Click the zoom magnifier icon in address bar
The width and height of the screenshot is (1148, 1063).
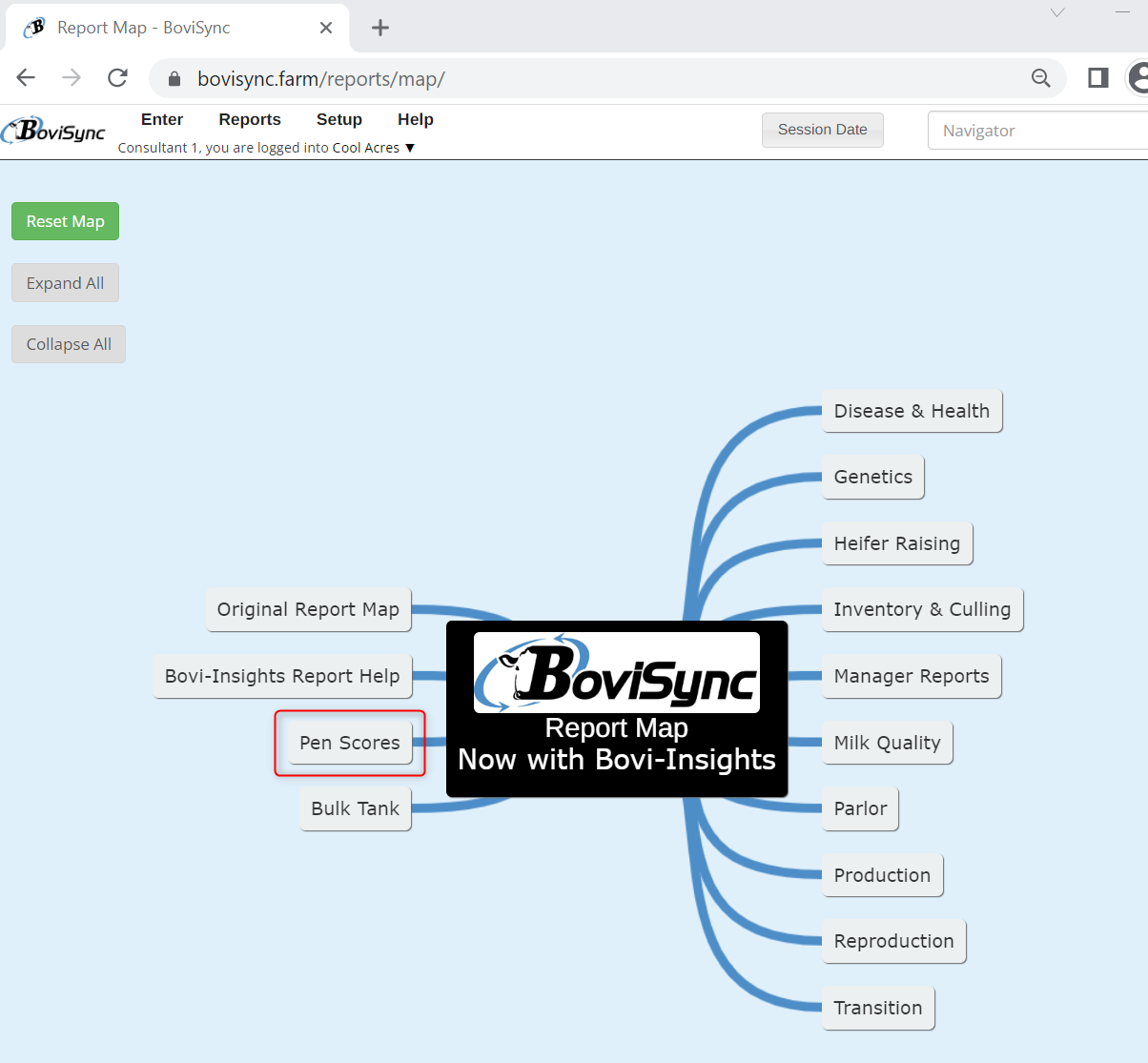click(1040, 78)
